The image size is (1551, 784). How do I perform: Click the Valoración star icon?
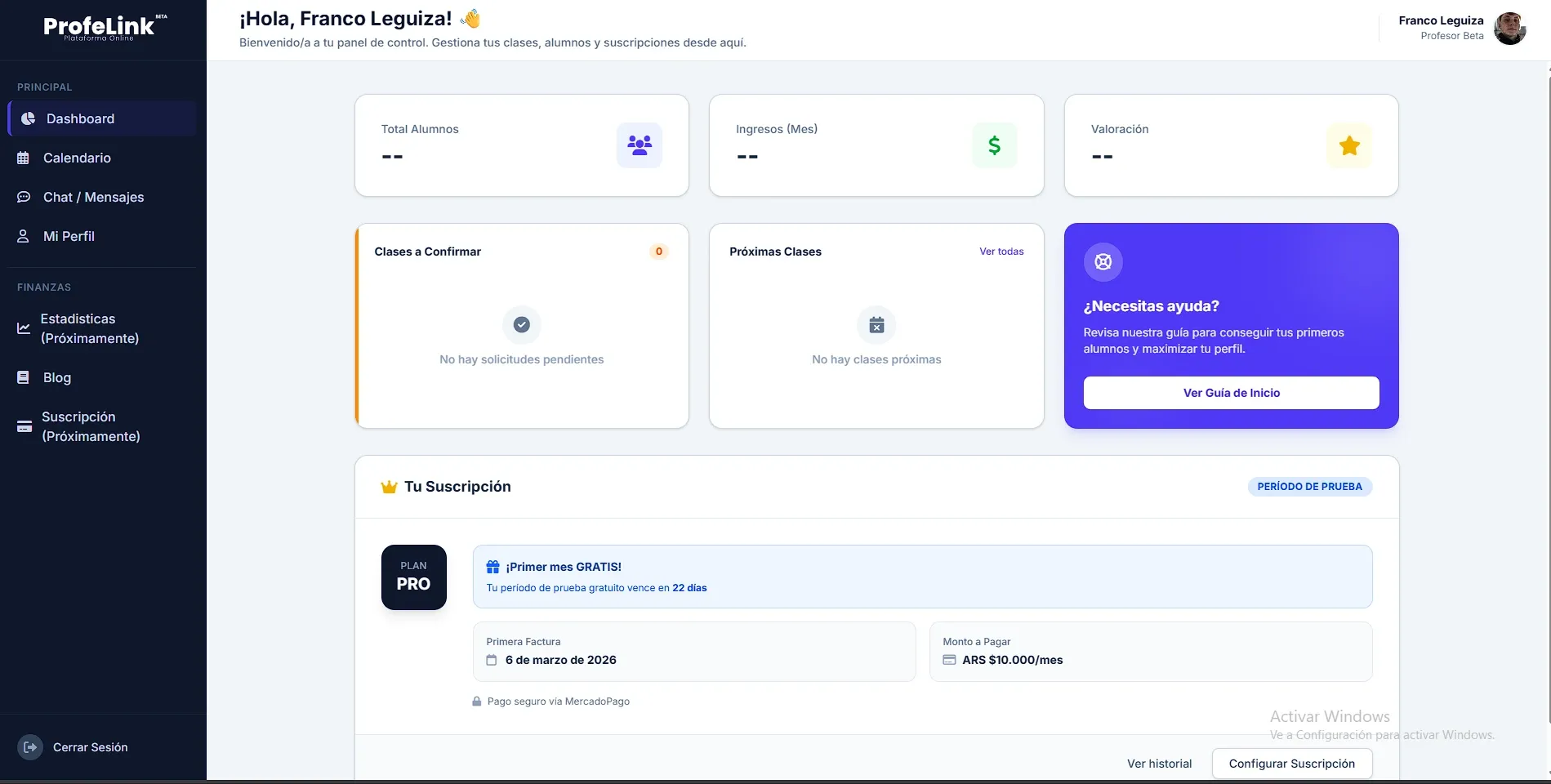tap(1349, 145)
